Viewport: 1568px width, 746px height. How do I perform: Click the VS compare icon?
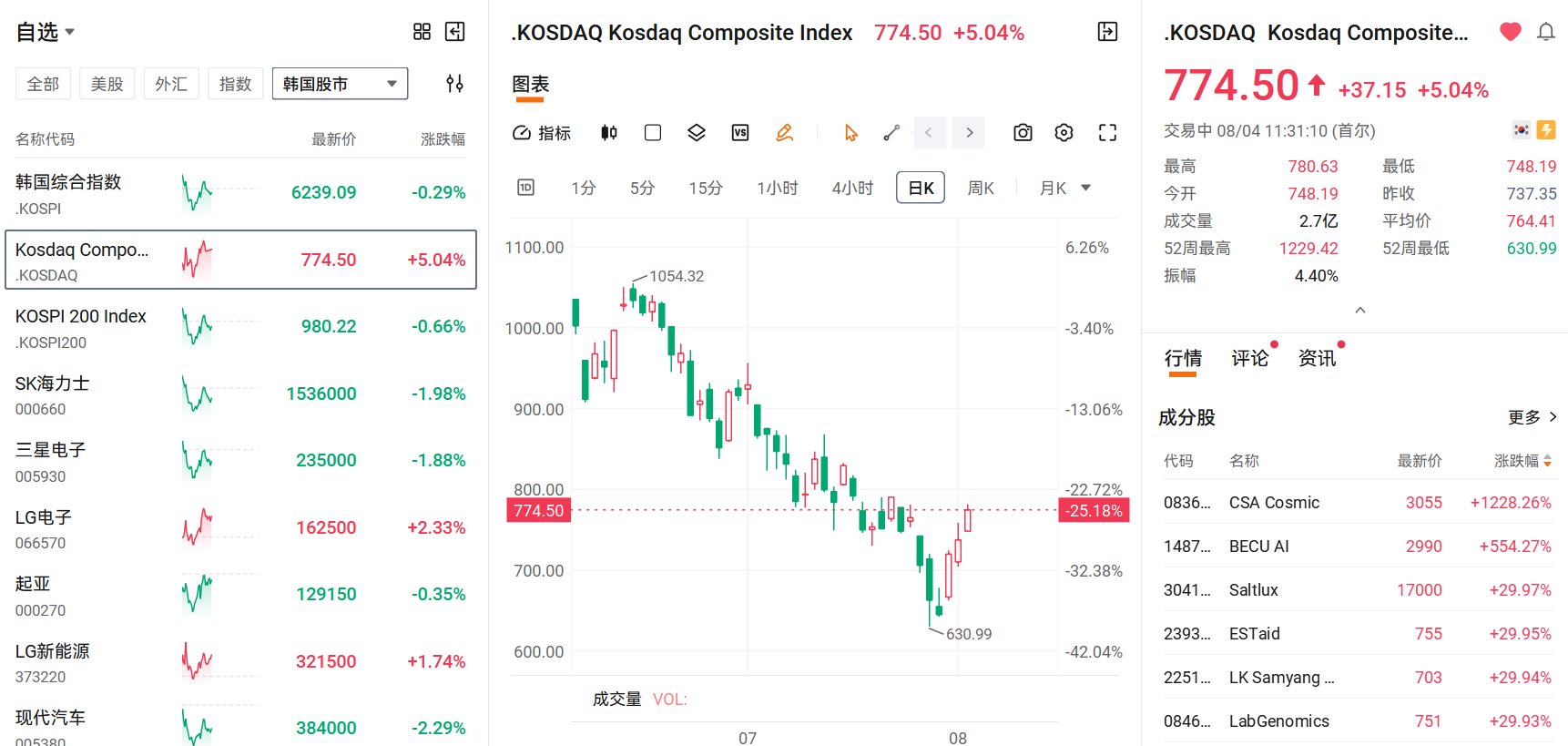pyautogui.click(x=740, y=133)
